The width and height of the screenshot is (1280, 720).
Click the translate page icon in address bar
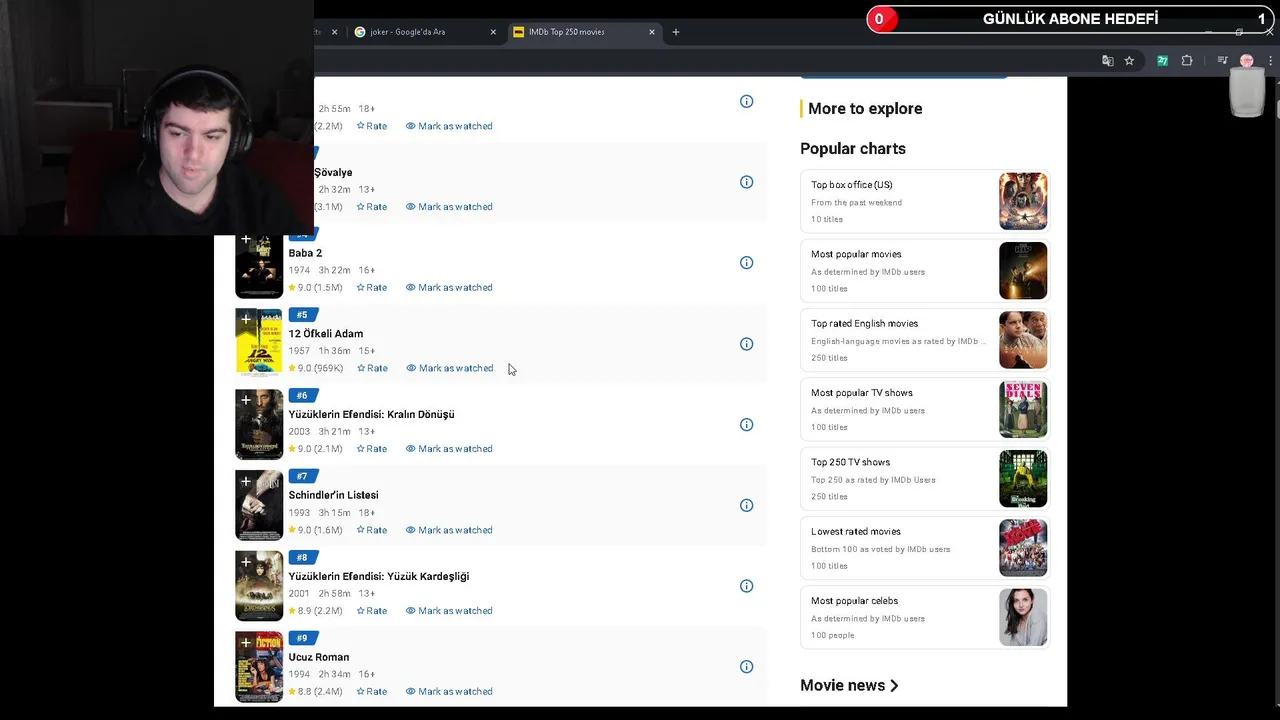point(1107,61)
